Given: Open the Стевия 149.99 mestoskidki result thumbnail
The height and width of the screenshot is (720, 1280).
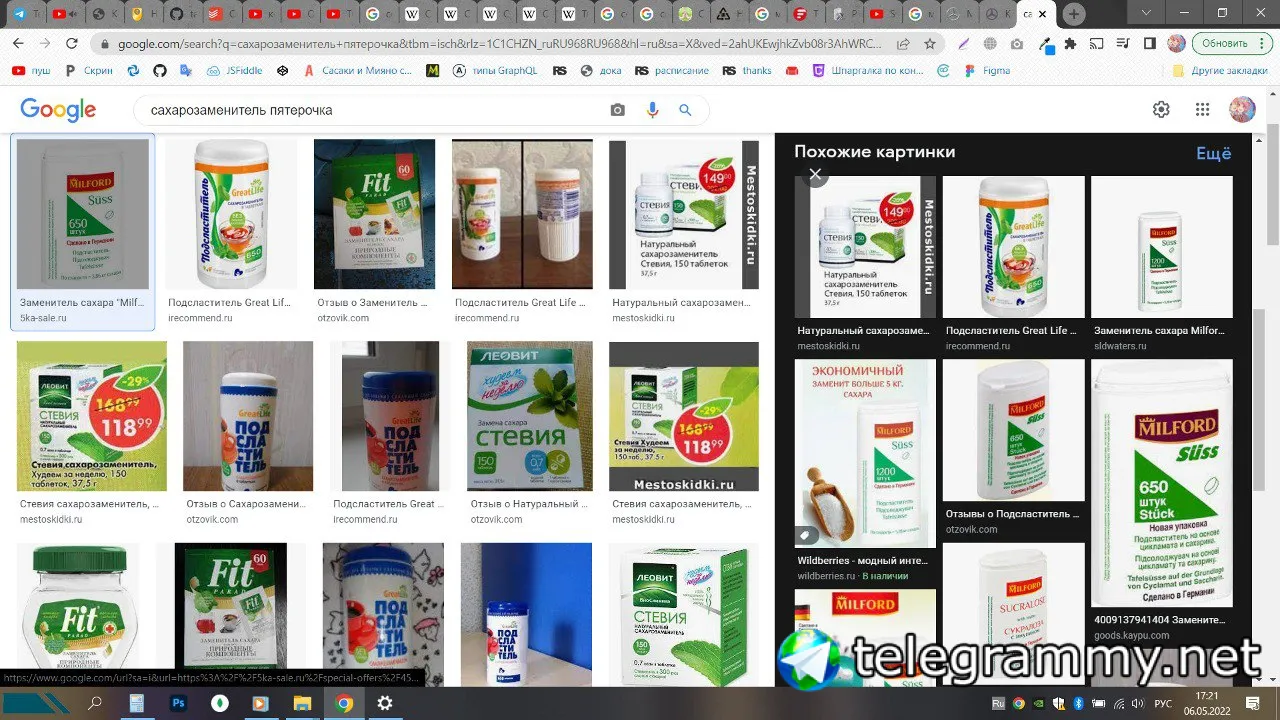Looking at the screenshot, I should pyautogui.click(x=684, y=214).
